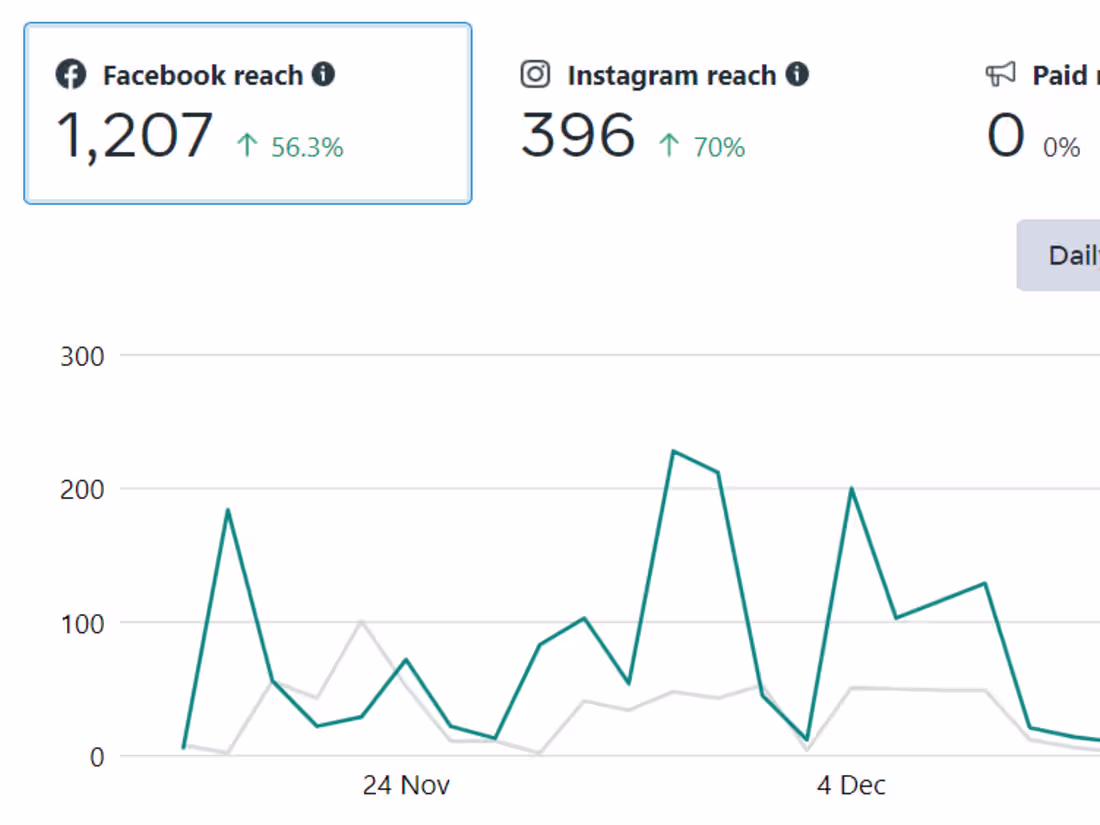Viewport: 1100px width, 825px height.
Task: Click the green increase arrow beside 70%
Action: pos(669,147)
